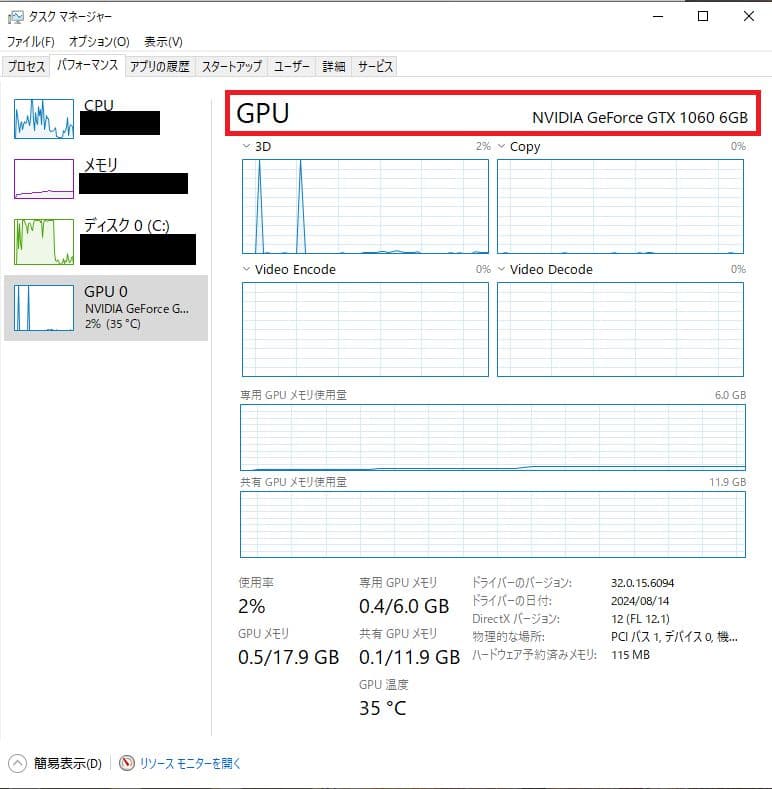This screenshot has width=772, height=789.
Task: Switch to the ユーザー tab
Action: tap(291, 66)
